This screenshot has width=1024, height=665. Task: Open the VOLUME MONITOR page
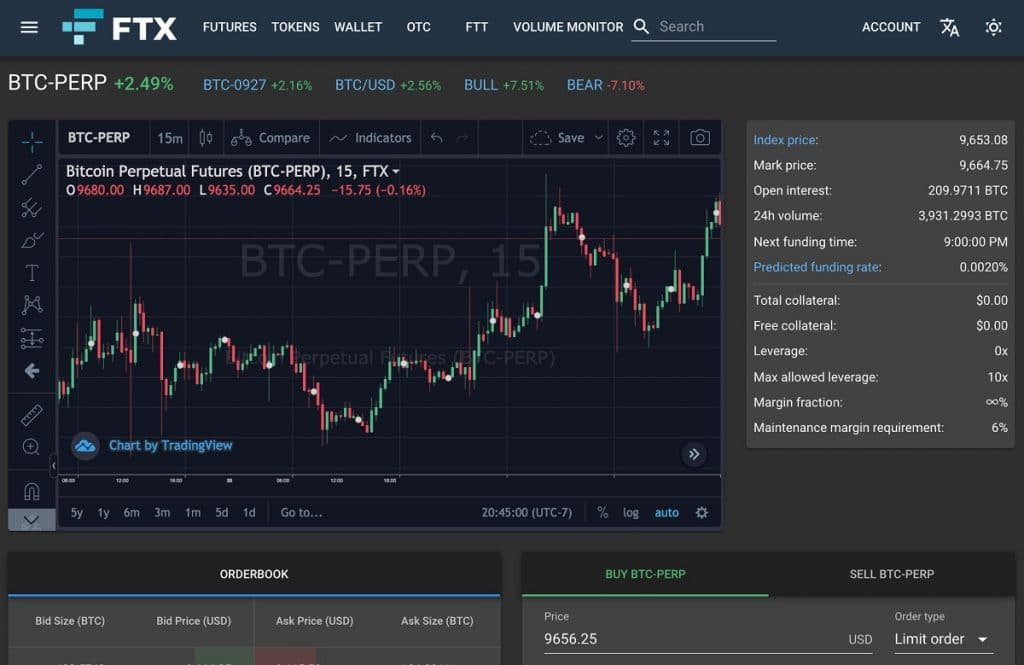[x=568, y=27]
